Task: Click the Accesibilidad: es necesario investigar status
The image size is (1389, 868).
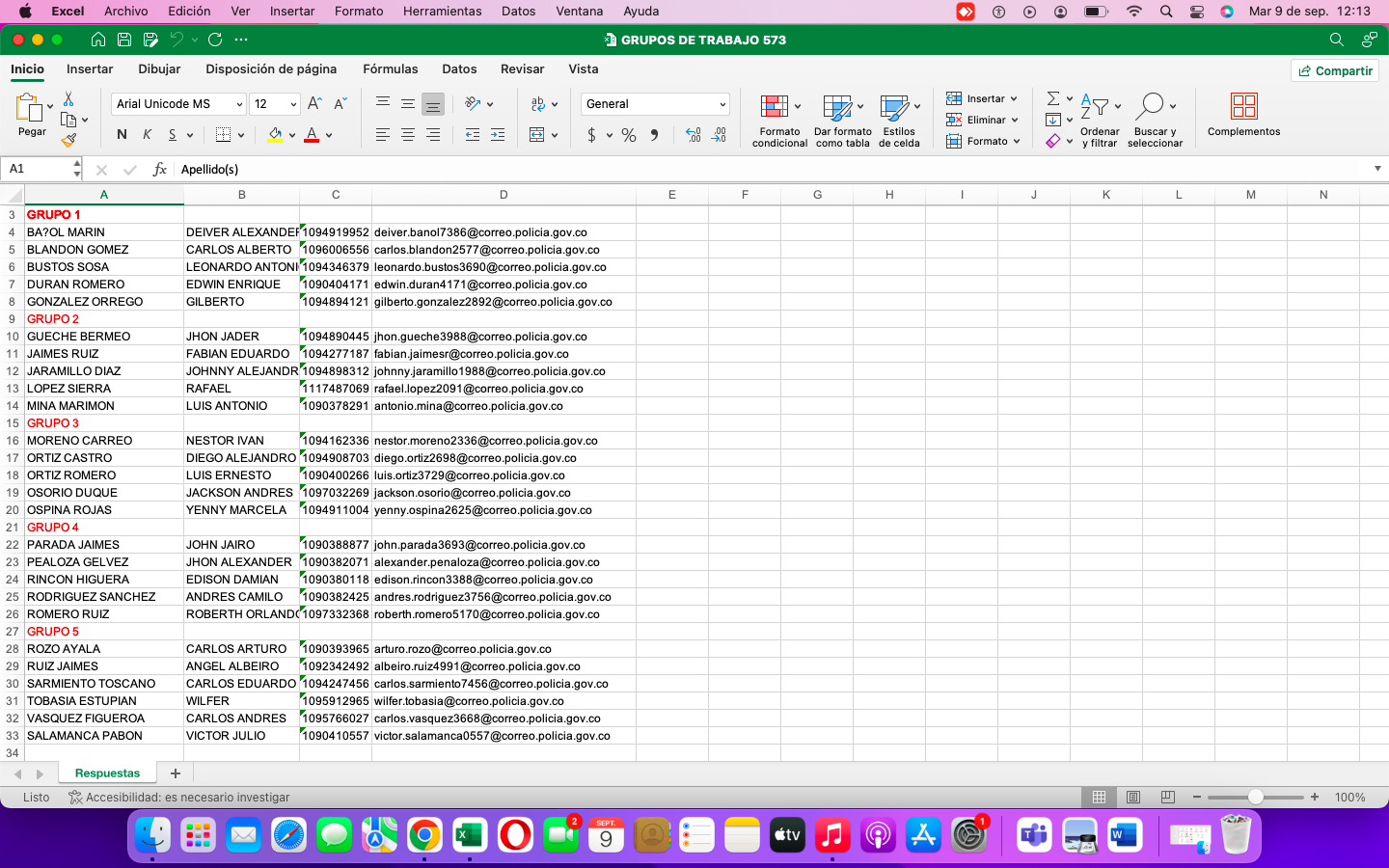Action: [179, 798]
